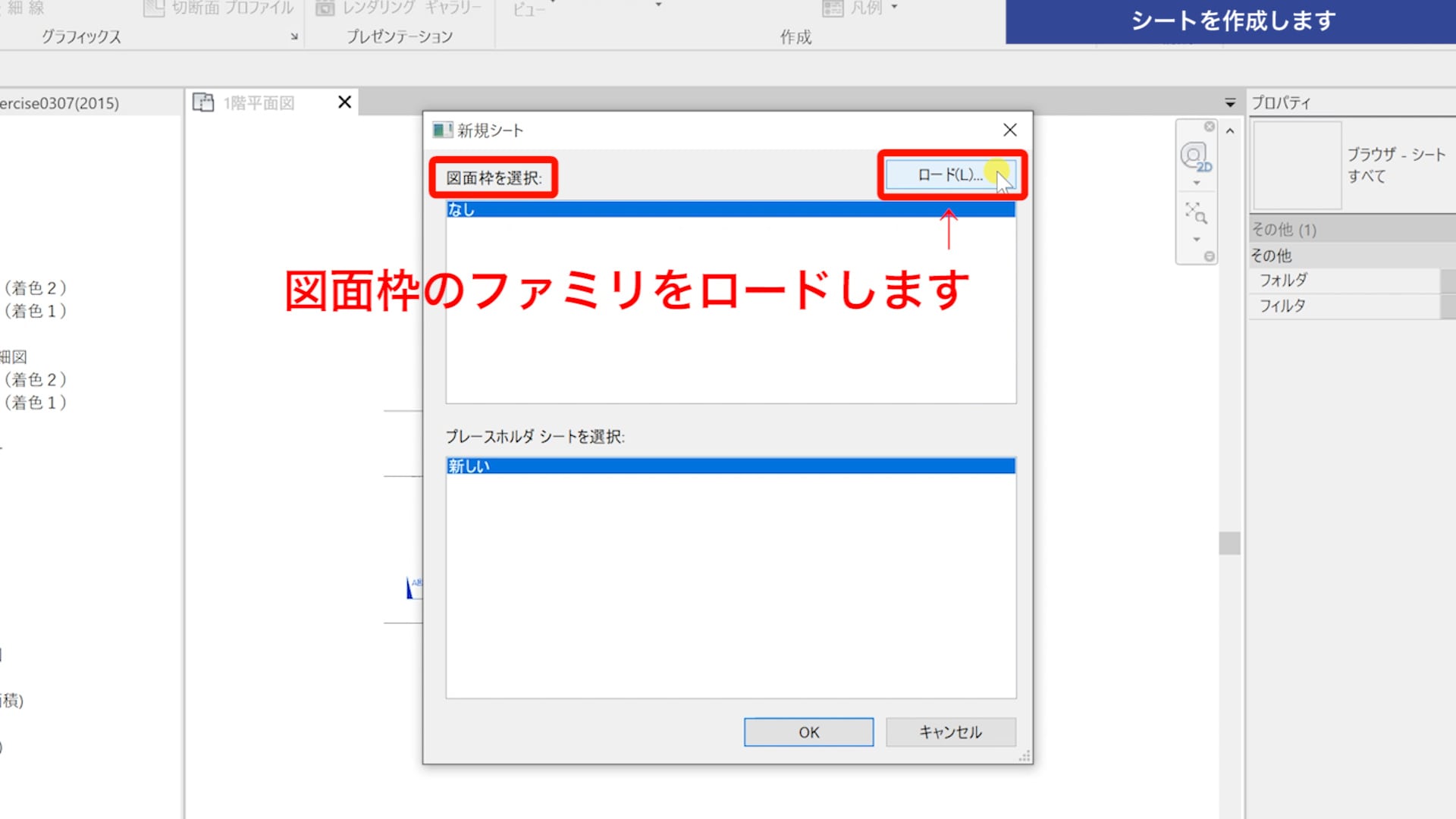Click the 2D steering wheel icon

point(1195,157)
